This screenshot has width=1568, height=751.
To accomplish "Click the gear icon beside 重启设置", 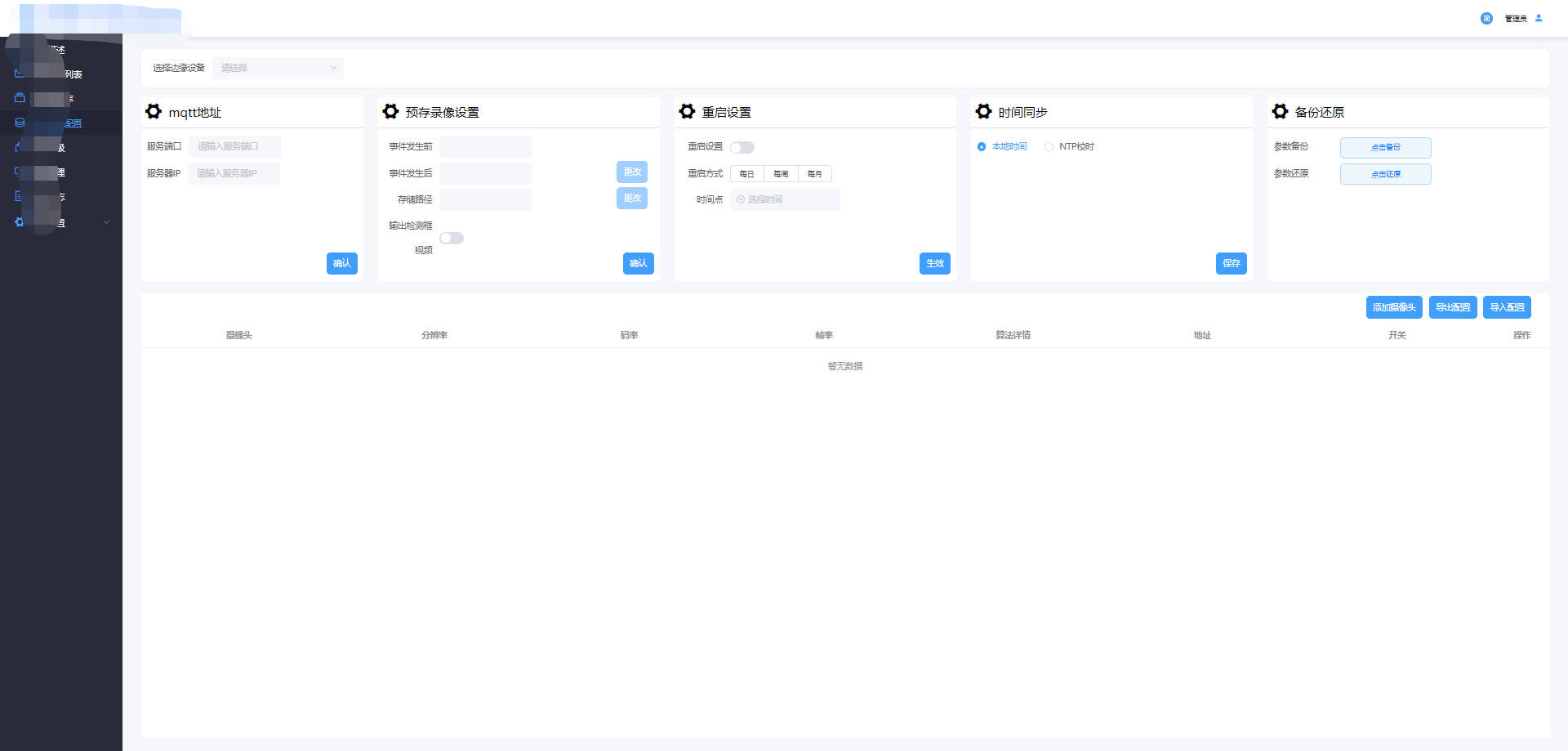I will point(688,111).
